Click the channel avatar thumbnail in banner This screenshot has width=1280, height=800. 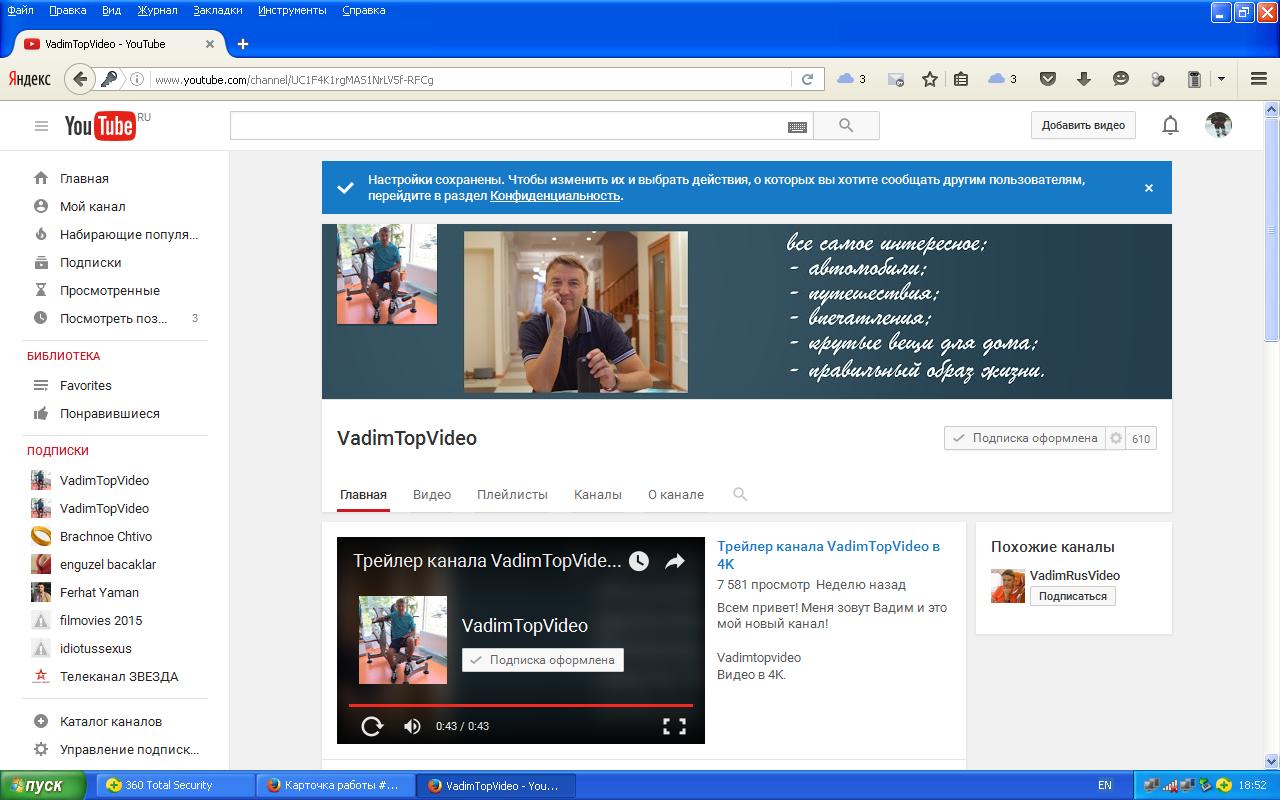(387, 274)
